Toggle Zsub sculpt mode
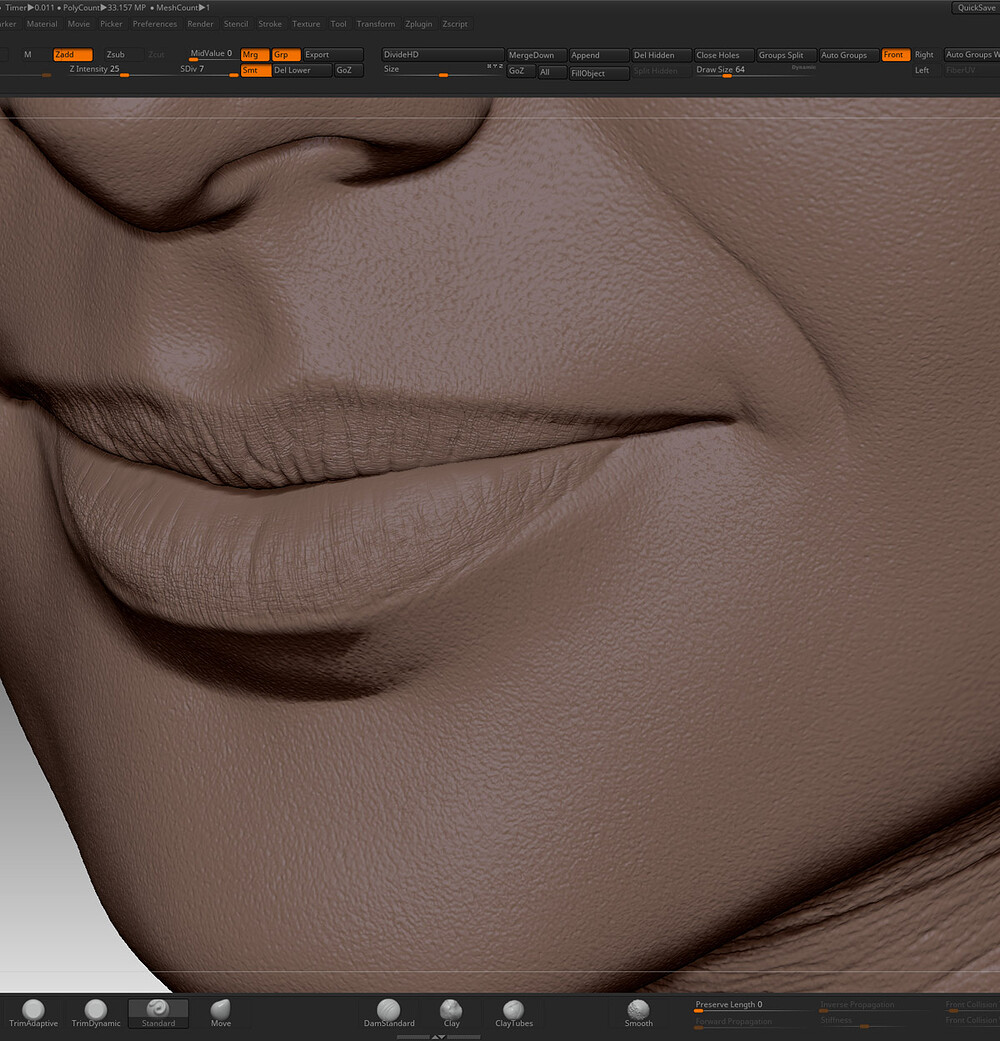The height and width of the screenshot is (1041, 1000). pyautogui.click(x=123, y=54)
